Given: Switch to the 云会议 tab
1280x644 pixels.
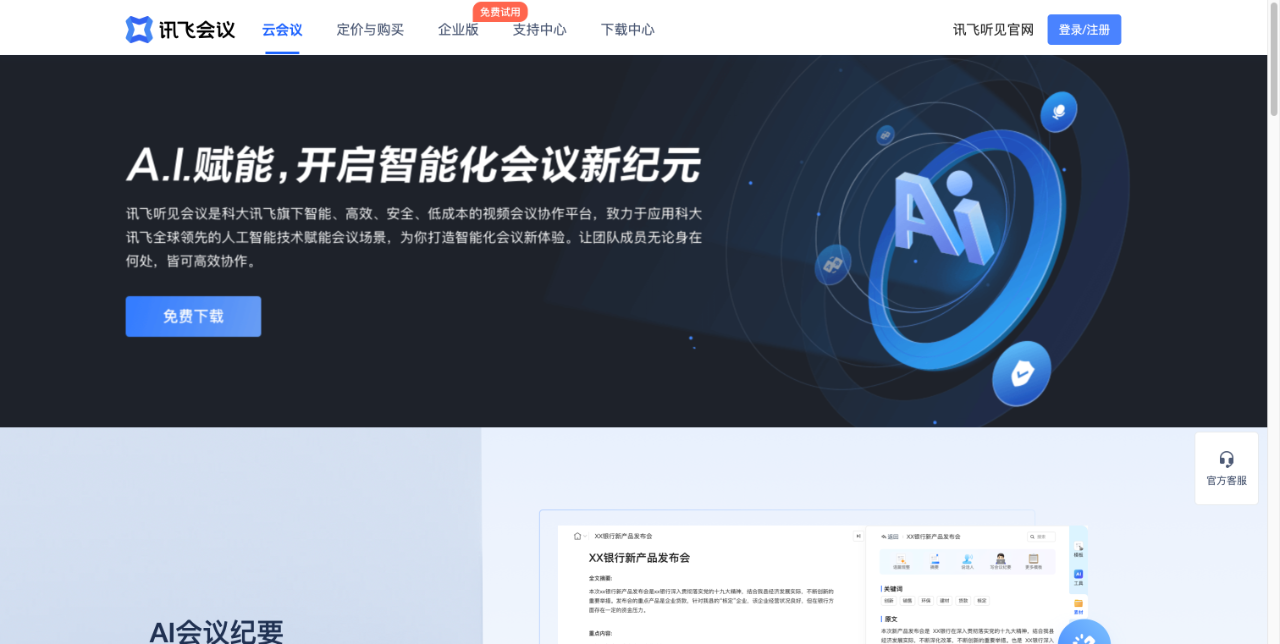Looking at the screenshot, I should tap(282, 30).
